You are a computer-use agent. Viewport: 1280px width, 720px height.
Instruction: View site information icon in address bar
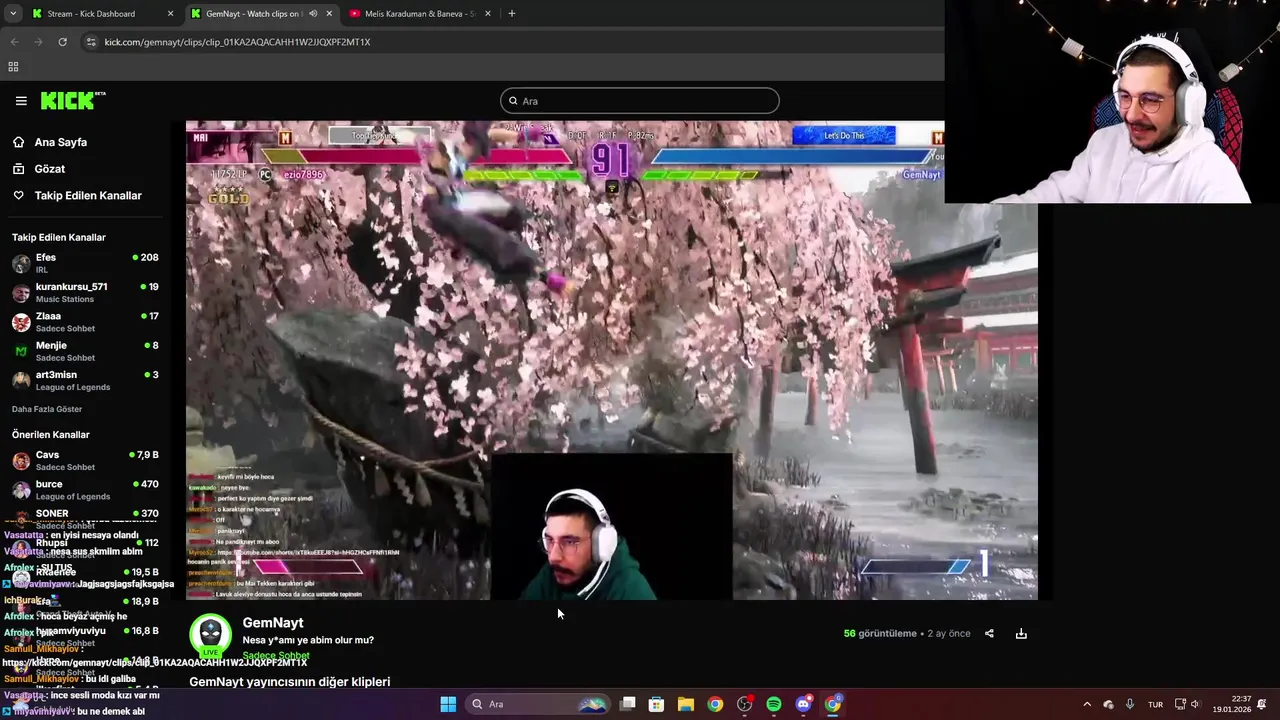click(91, 42)
